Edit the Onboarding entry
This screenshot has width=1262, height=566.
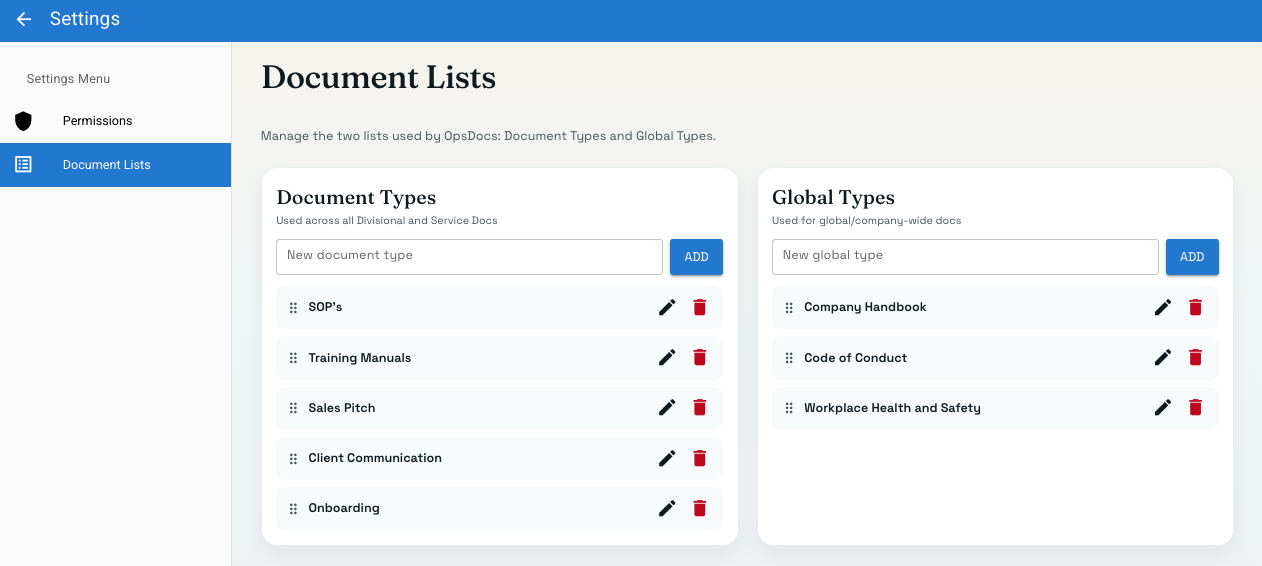(667, 508)
